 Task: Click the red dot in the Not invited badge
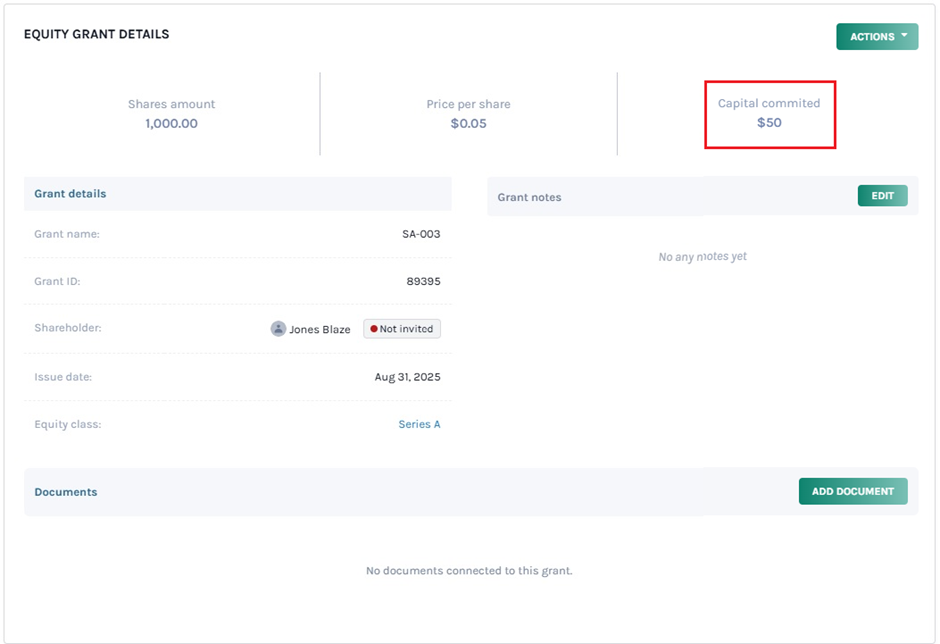(x=374, y=329)
